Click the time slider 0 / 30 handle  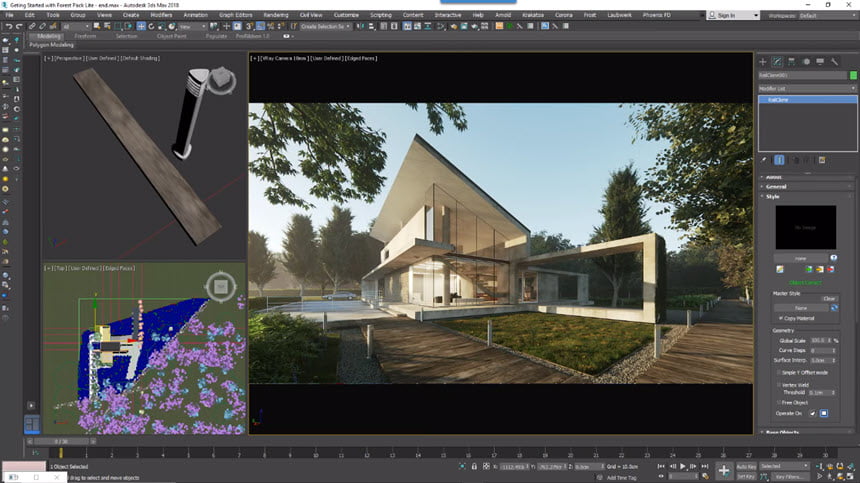coord(61,441)
